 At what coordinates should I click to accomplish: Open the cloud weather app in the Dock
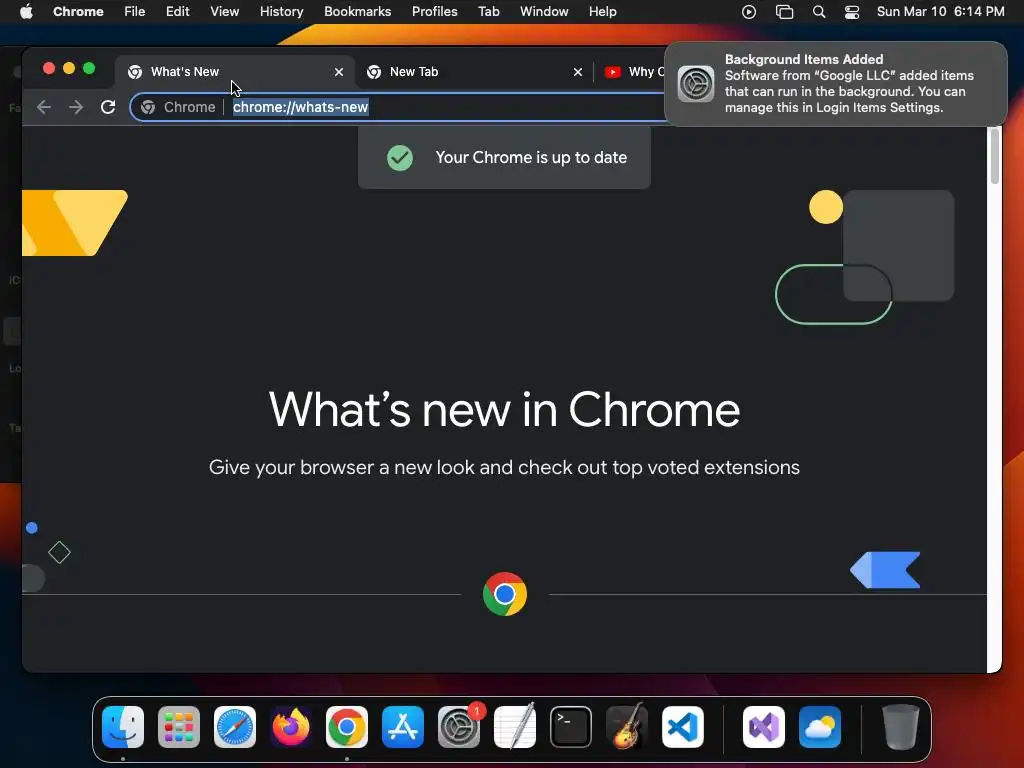coord(820,727)
